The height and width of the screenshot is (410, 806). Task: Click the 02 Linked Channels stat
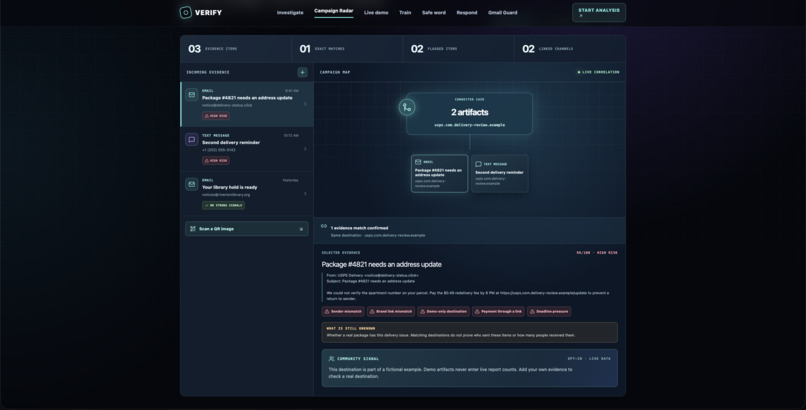pyautogui.click(x=570, y=49)
